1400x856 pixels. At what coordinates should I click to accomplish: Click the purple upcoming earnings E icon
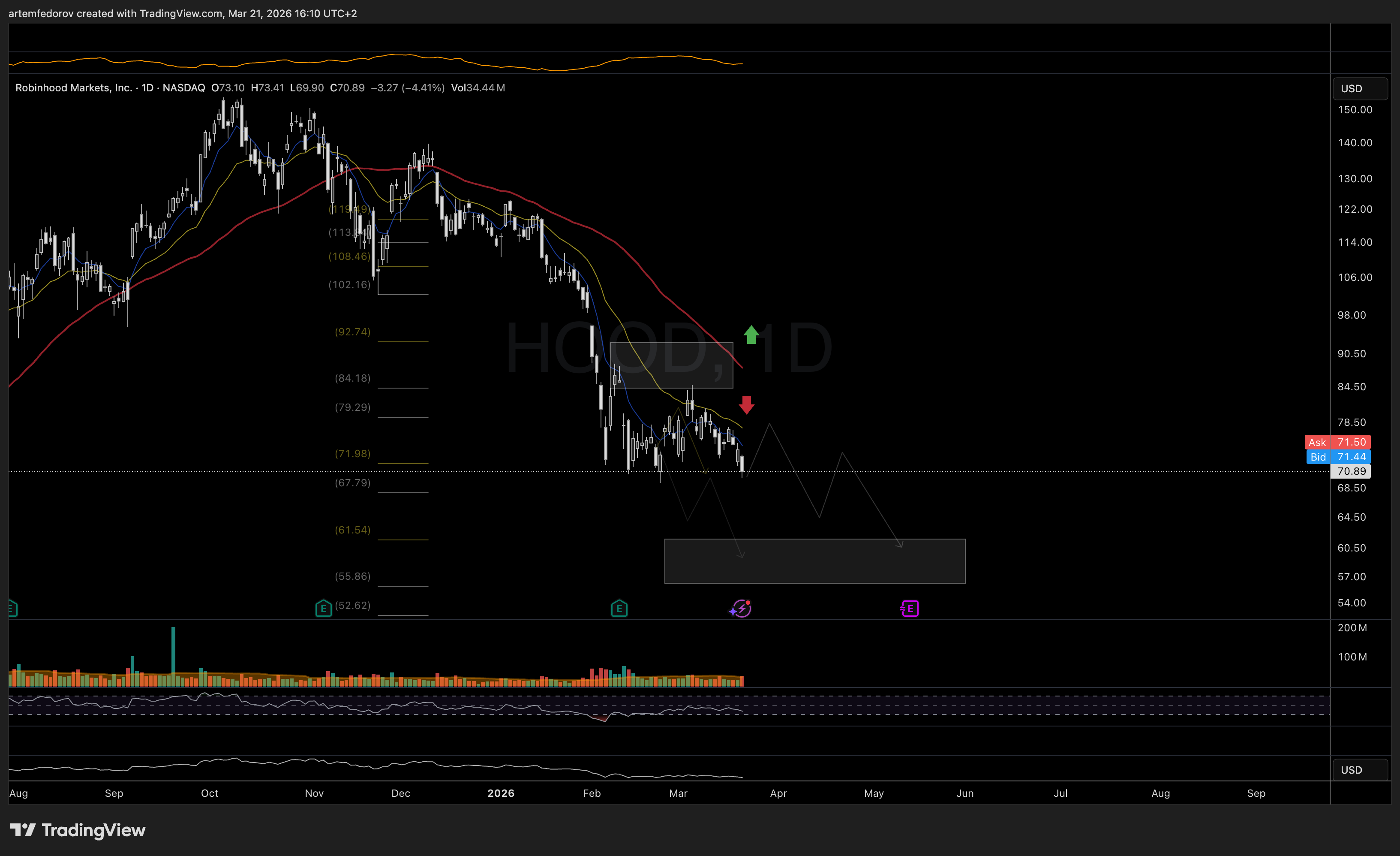click(x=910, y=609)
